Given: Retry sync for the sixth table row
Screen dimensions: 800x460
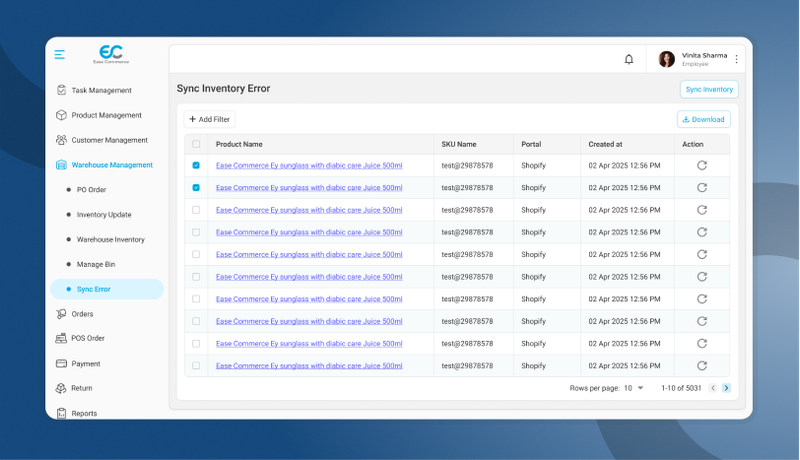Looking at the screenshot, I should click(702, 276).
